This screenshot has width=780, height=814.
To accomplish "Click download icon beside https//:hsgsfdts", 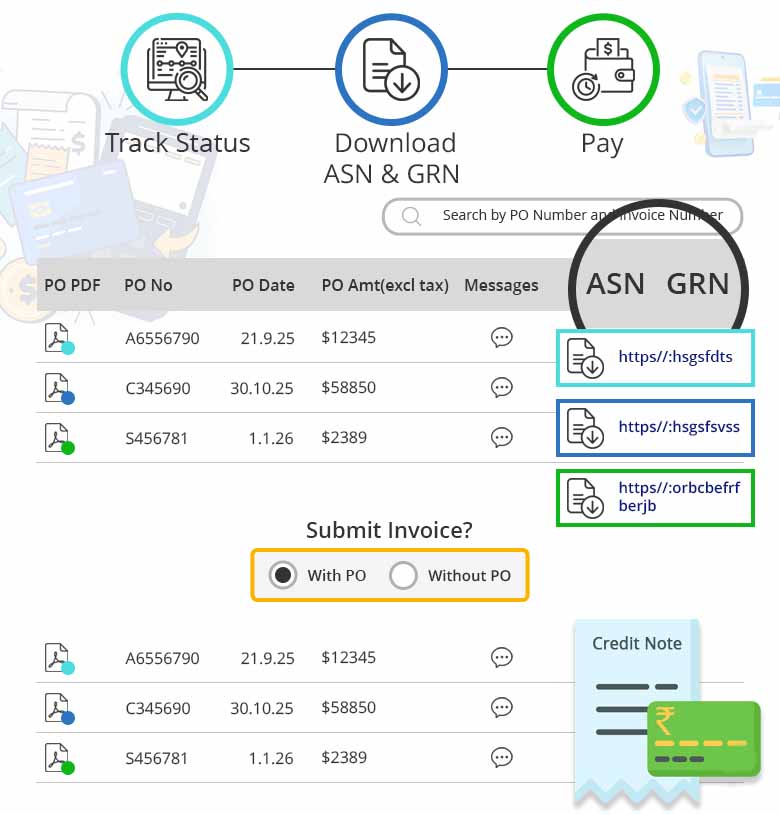I will point(584,357).
